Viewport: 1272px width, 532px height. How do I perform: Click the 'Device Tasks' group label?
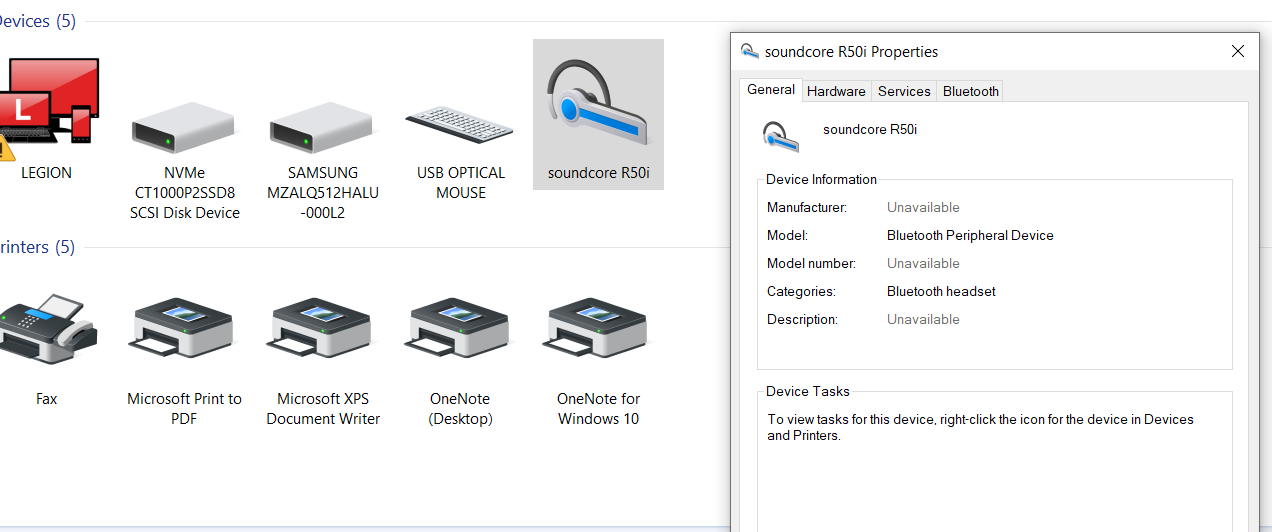point(808,392)
